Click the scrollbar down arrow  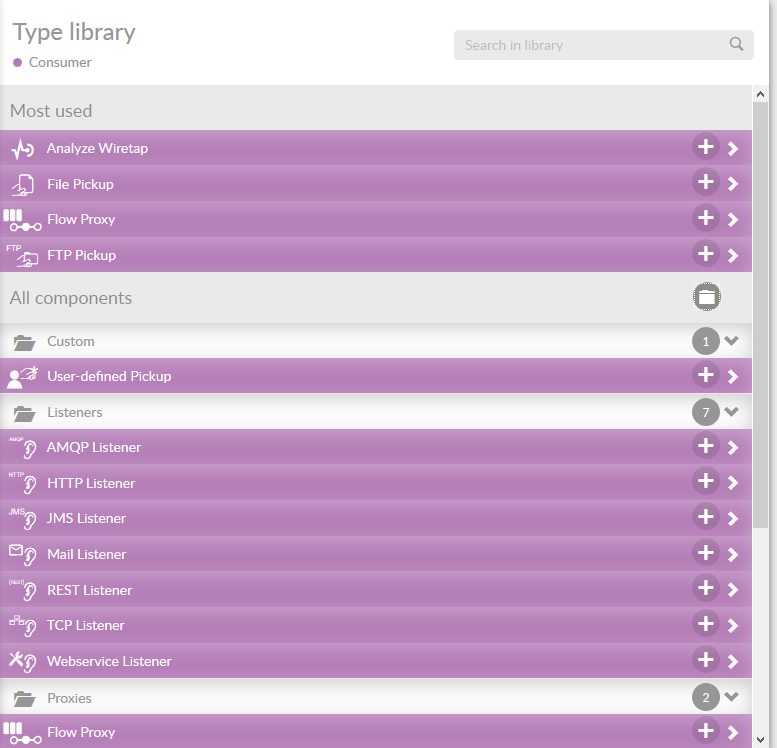tap(761, 739)
